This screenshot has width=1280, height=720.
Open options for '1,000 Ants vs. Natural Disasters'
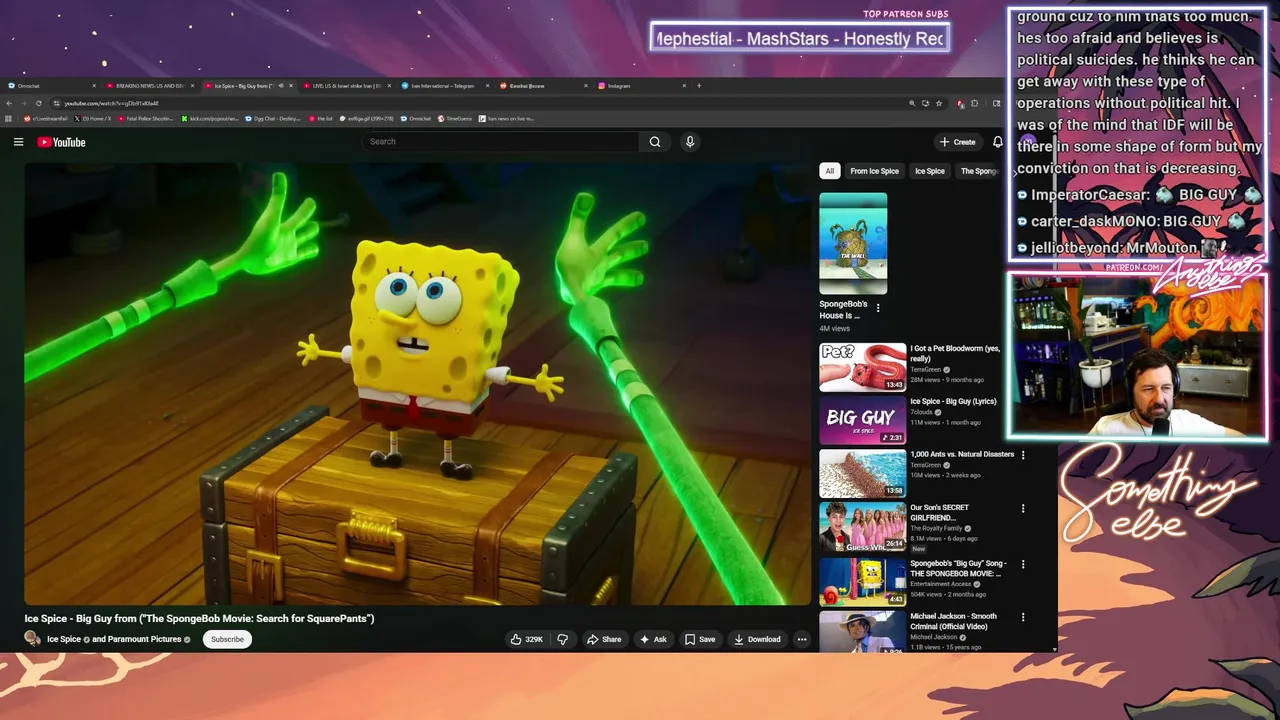point(1023,455)
